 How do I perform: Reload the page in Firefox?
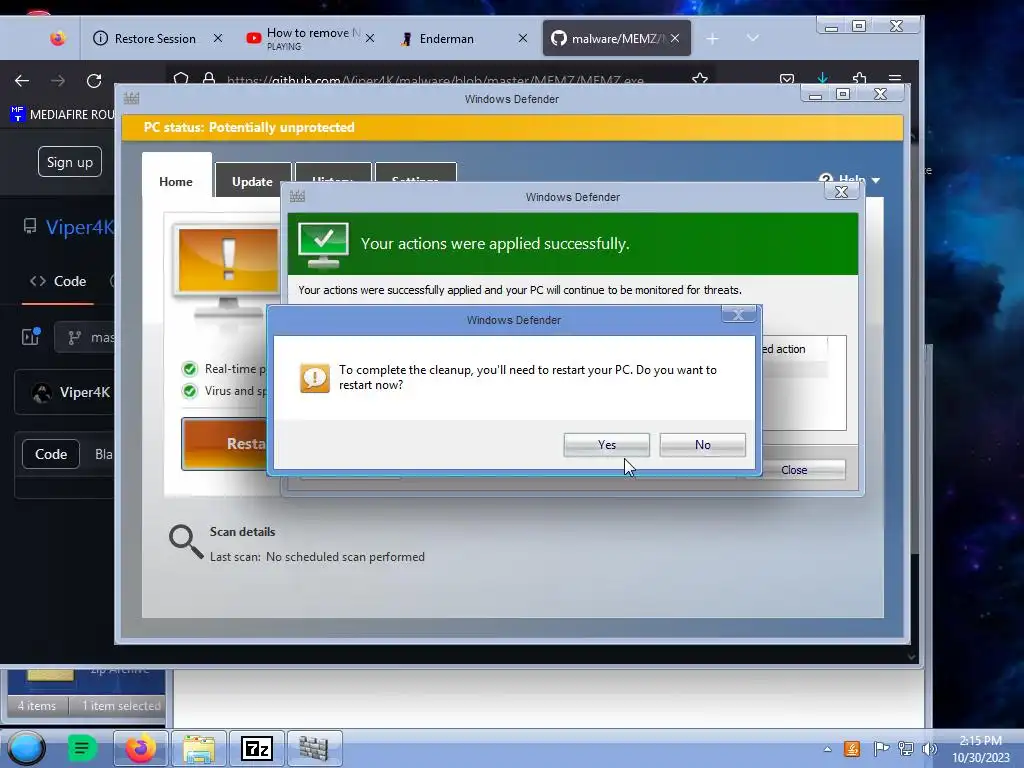click(94, 80)
